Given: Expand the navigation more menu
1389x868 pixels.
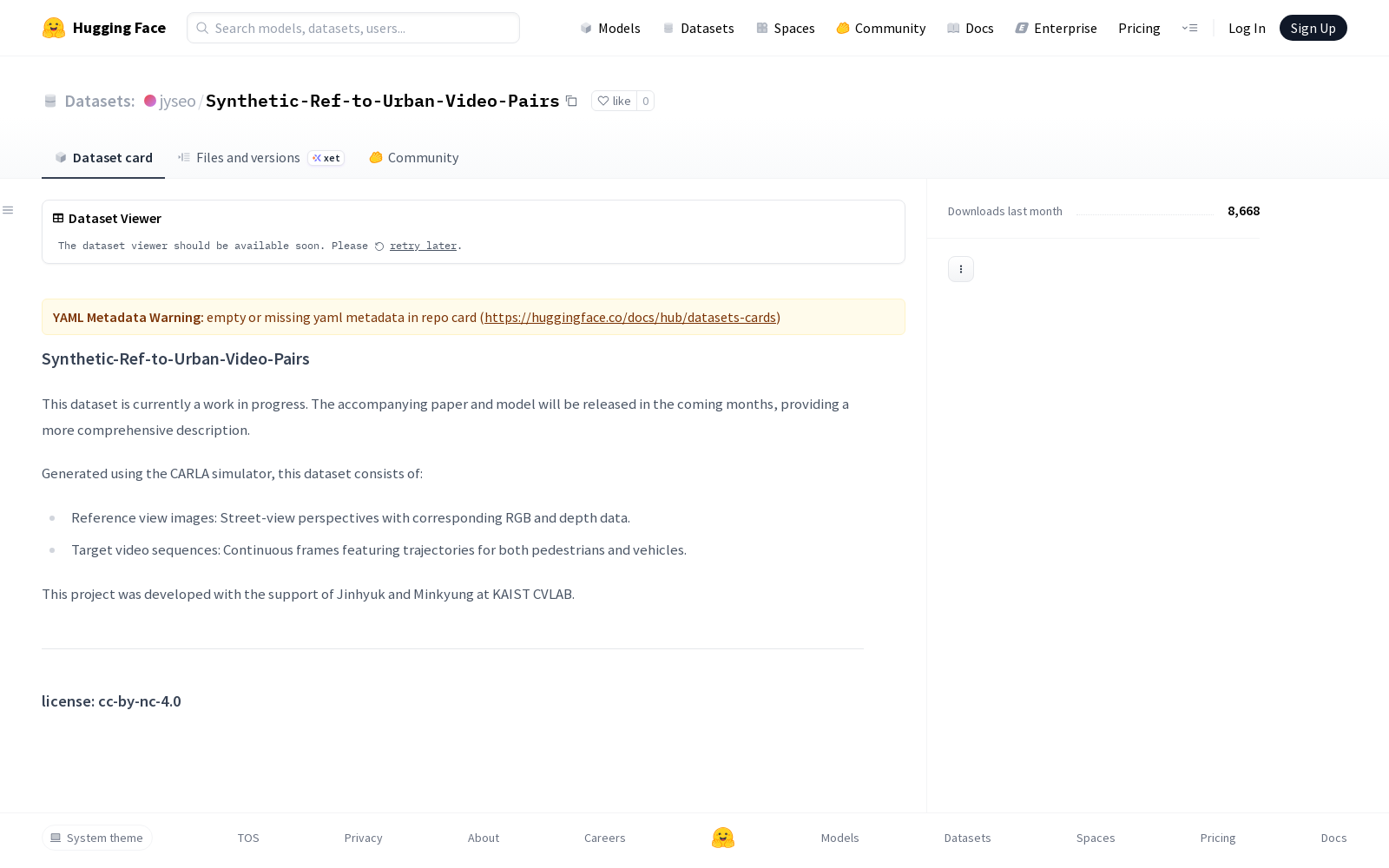Looking at the screenshot, I should point(1189,28).
